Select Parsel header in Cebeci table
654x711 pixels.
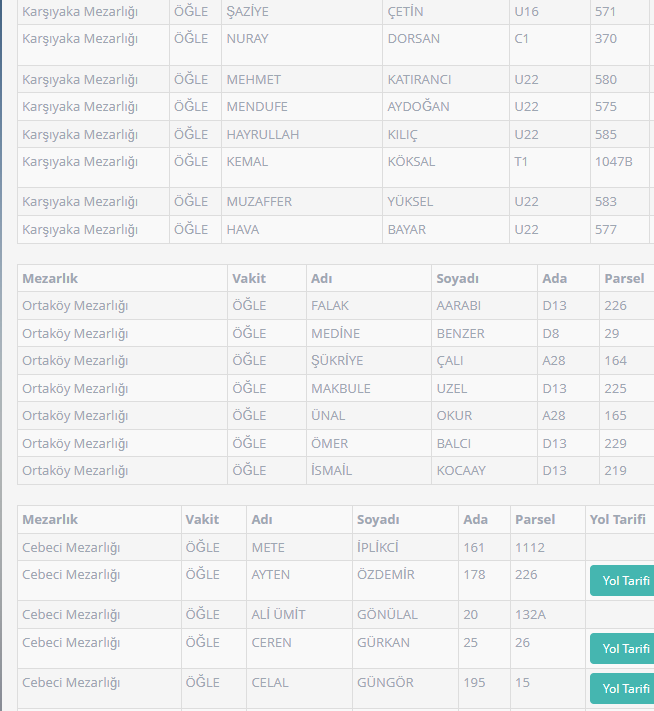coord(533,519)
